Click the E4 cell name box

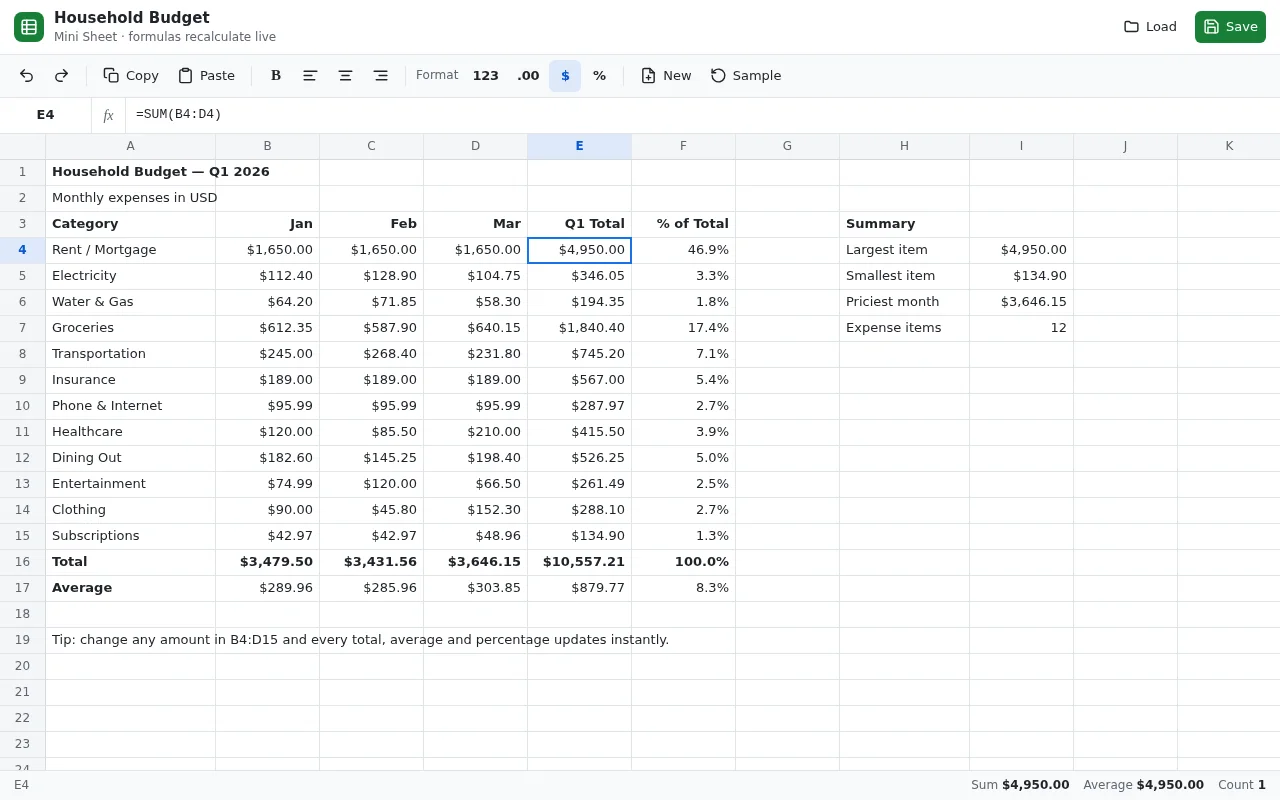(x=46, y=115)
